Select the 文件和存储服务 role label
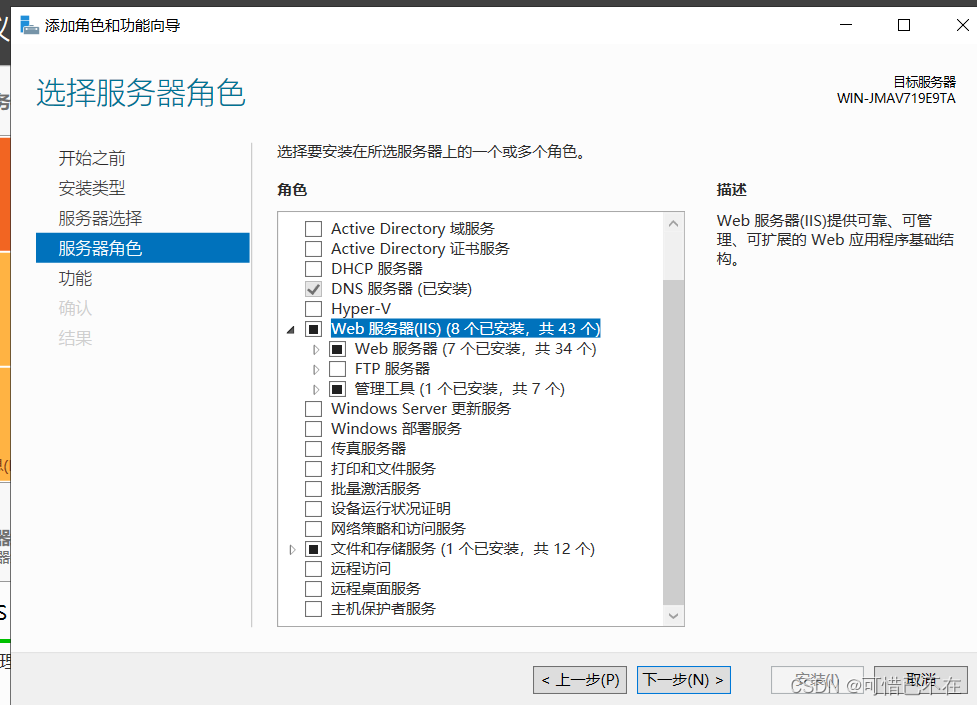The image size is (977, 705). click(462, 549)
